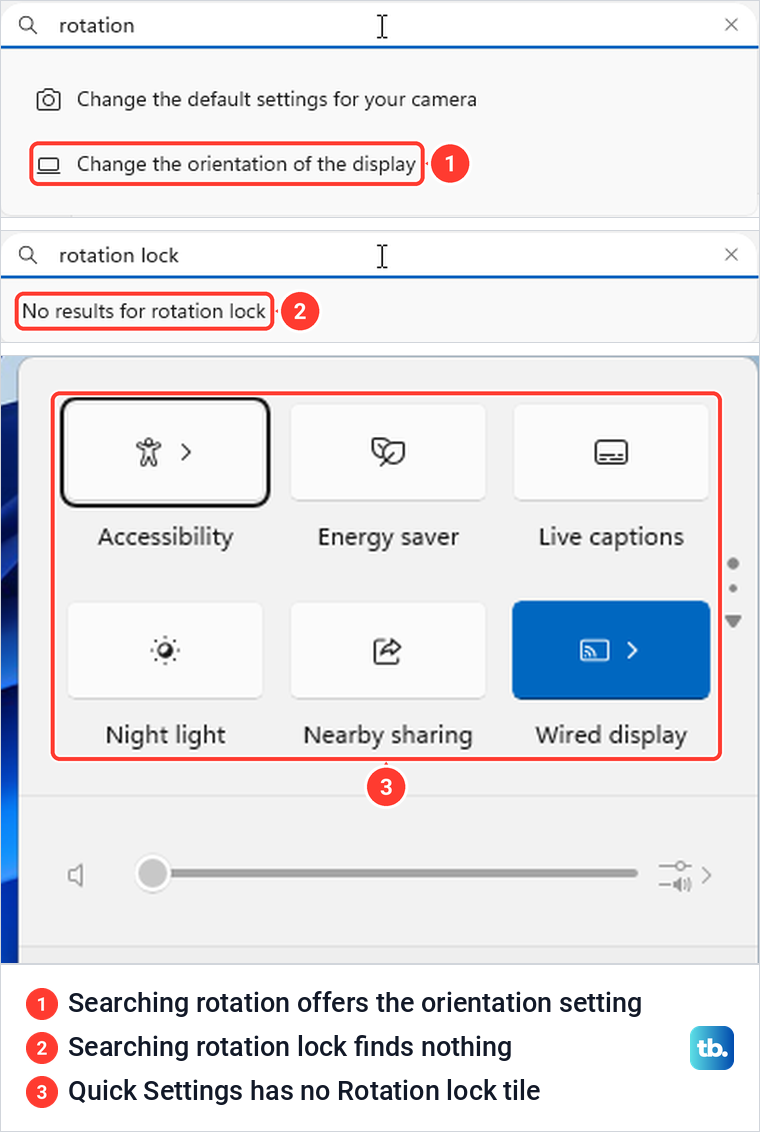Mute volume using the speaker icon
Screen dimensions: 760x1132
click(x=76, y=876)
